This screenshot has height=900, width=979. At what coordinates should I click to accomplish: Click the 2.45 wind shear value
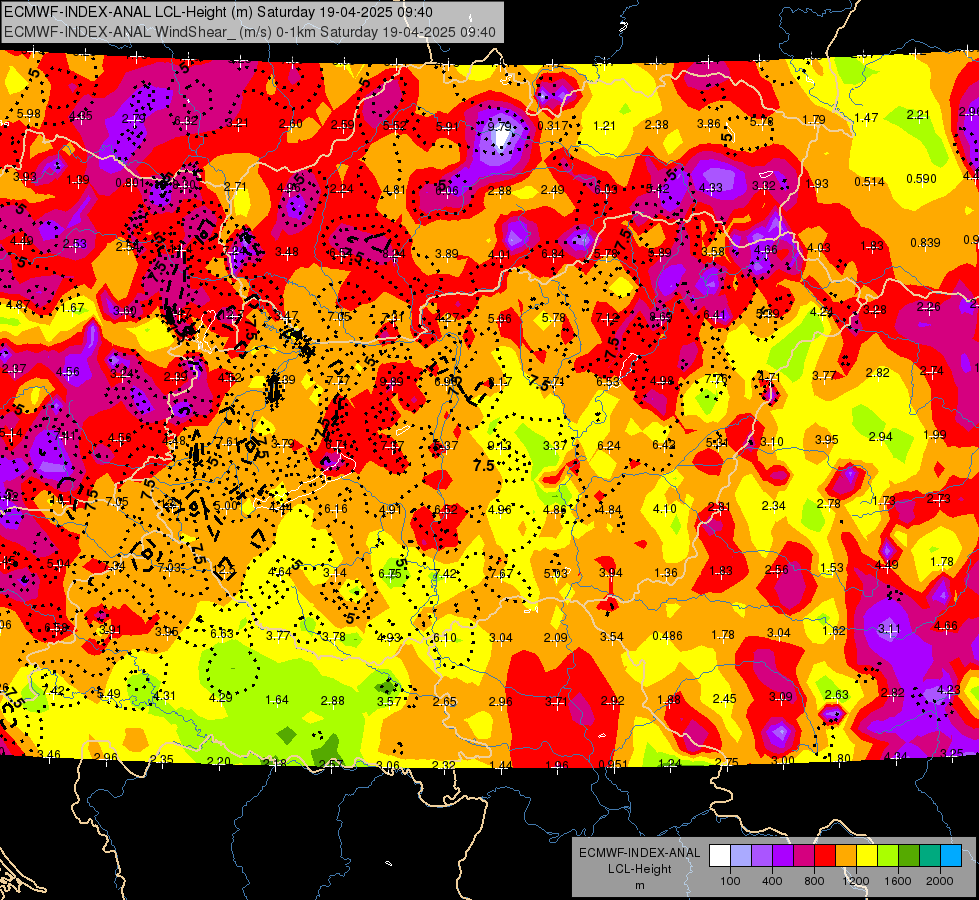coord(724,698)
